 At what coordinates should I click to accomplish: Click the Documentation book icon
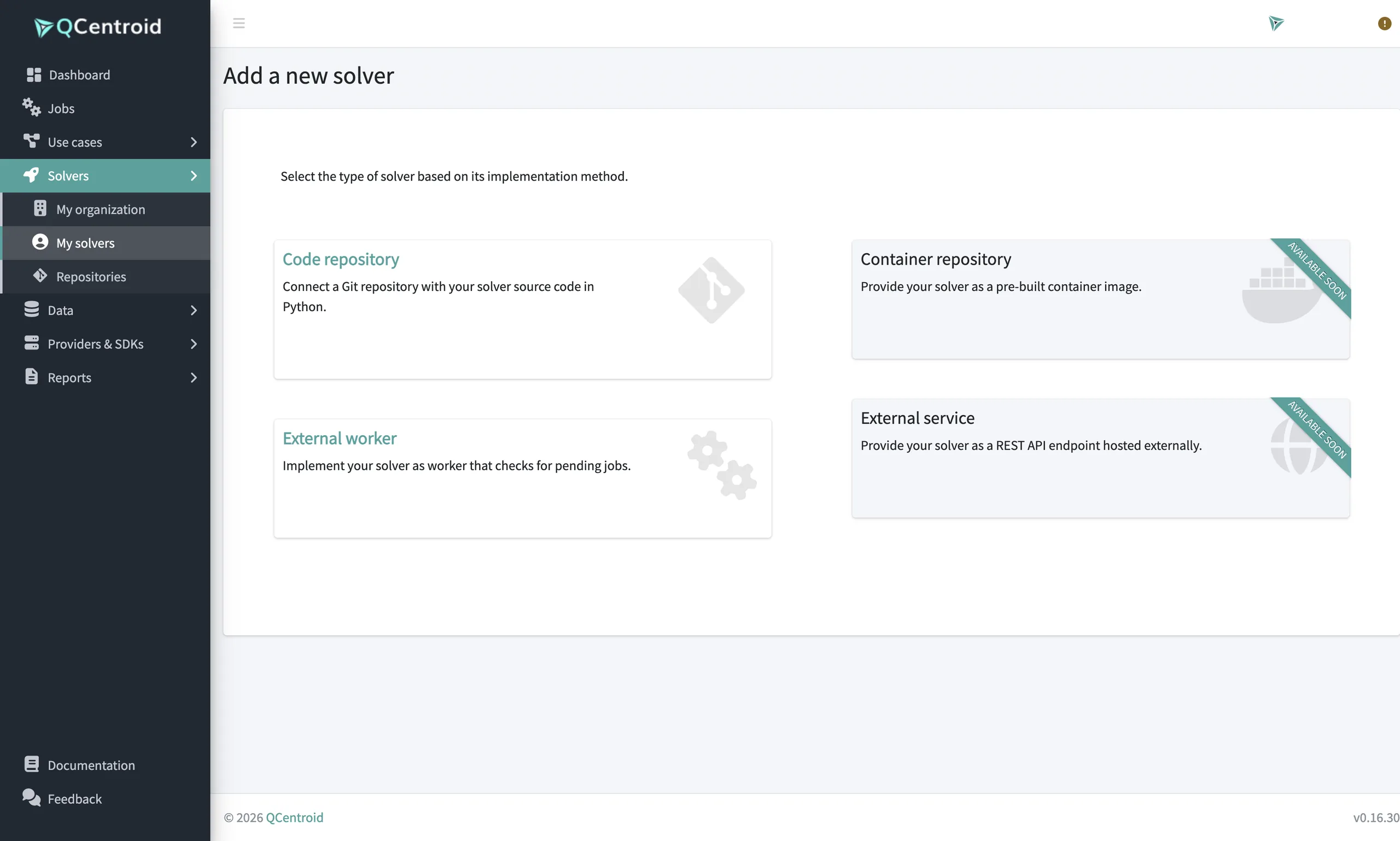tap(32, 764)
